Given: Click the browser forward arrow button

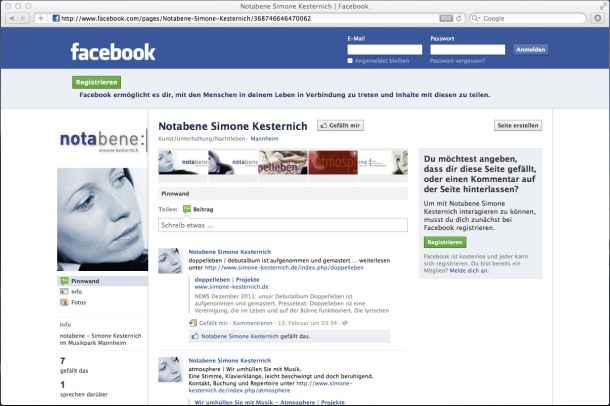Looking at the screenshot, I should (x=24, y=18).
